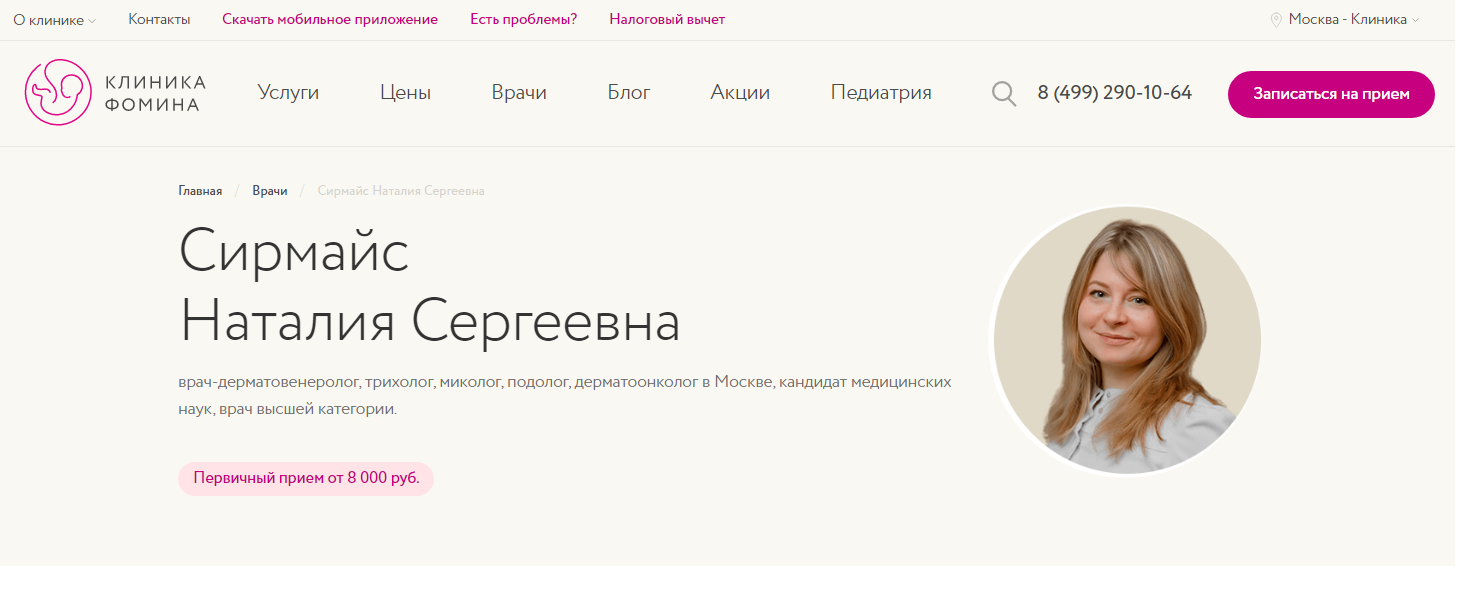Expand the О клинике dropdown
The height and width of the screenshot is (604, 1473).
pos(54,20)
